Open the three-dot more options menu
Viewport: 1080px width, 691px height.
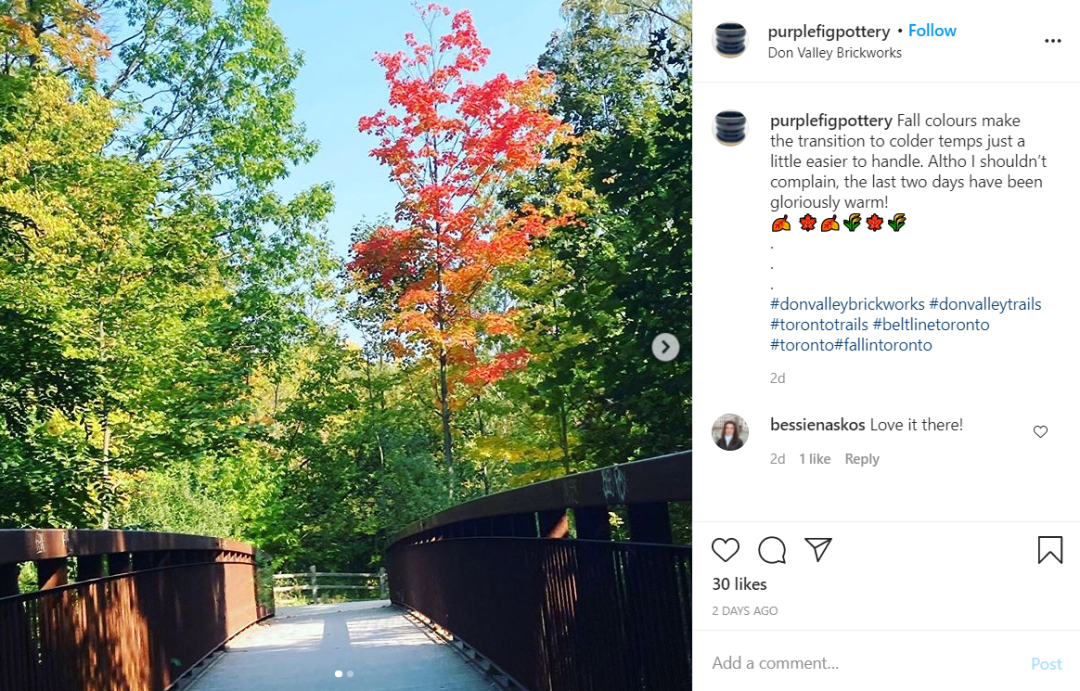1052,41
